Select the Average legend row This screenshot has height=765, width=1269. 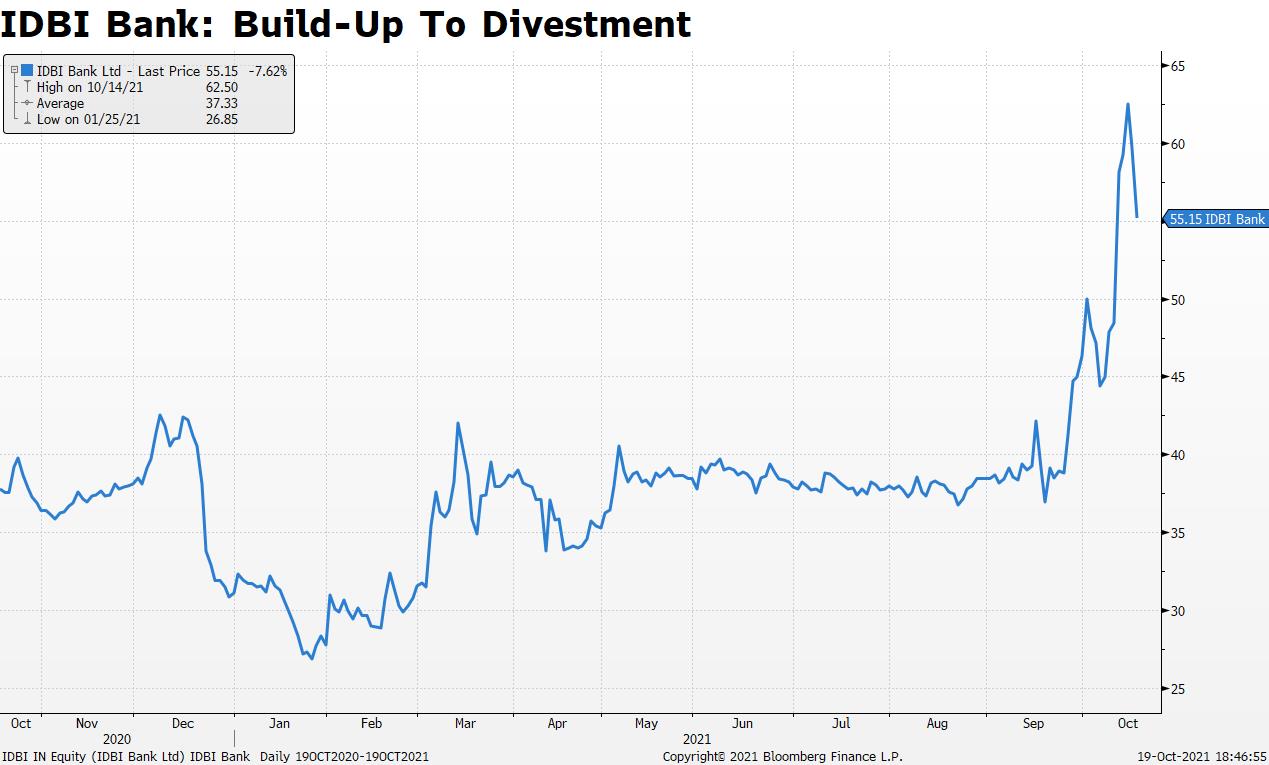[60, 103]
